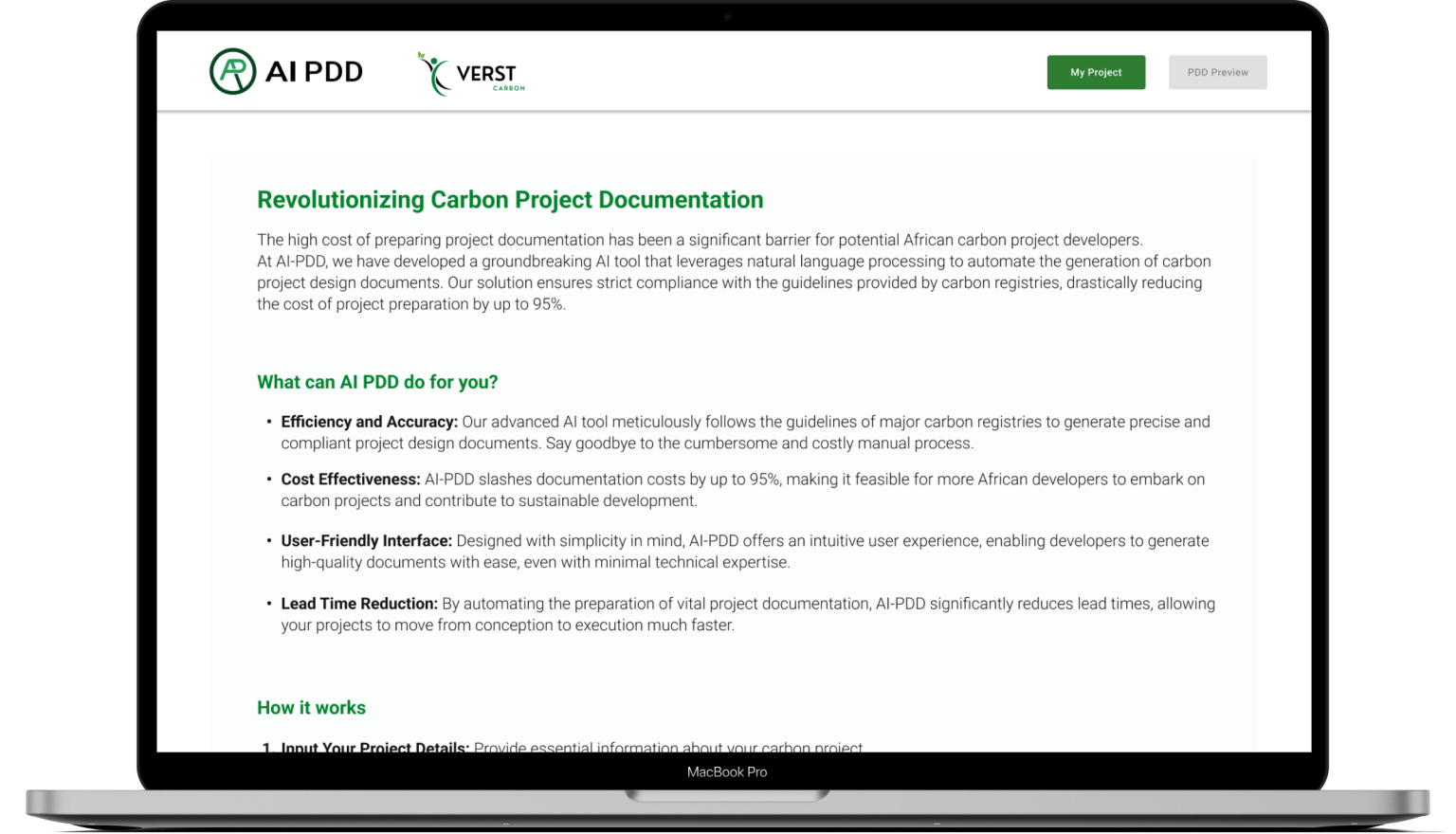Click the PDD Preview button
Screen dimensions: 1456x834
coord(1217,72)
